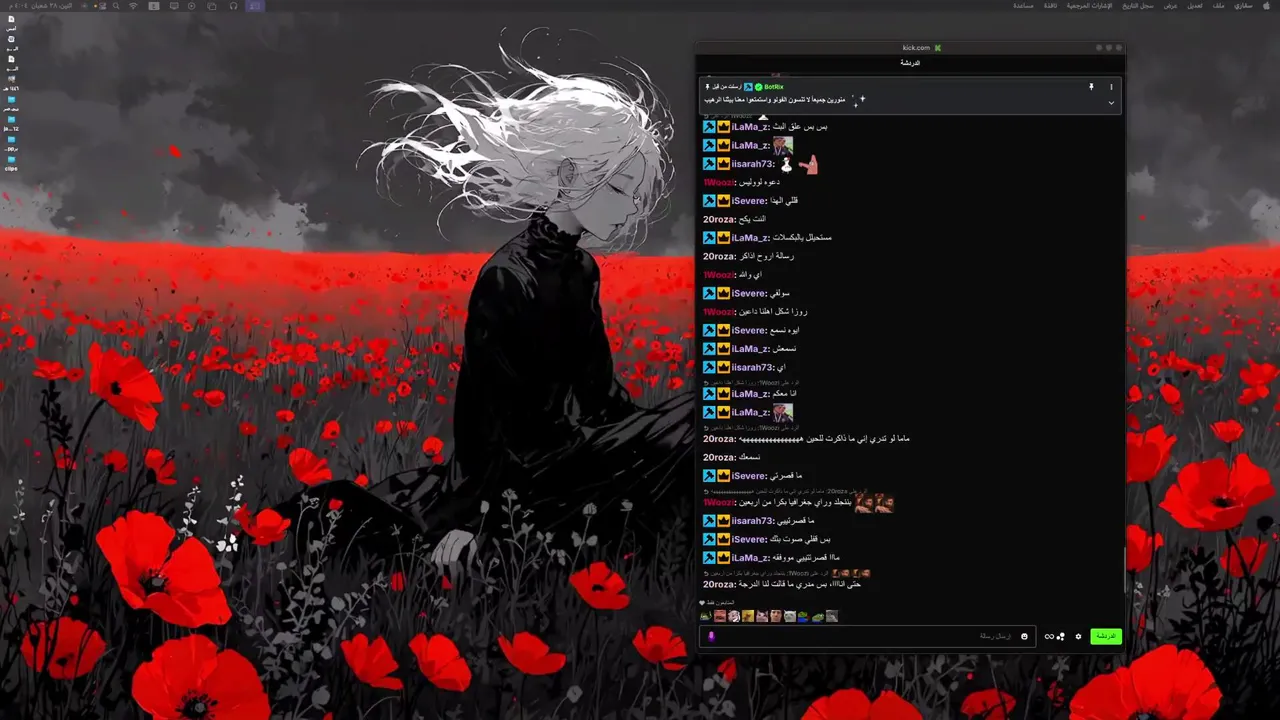The image size is (1280, 720).
Task: Click the photo emote in iLaMa_z's upper message
Action: click(x=783, y=146)
